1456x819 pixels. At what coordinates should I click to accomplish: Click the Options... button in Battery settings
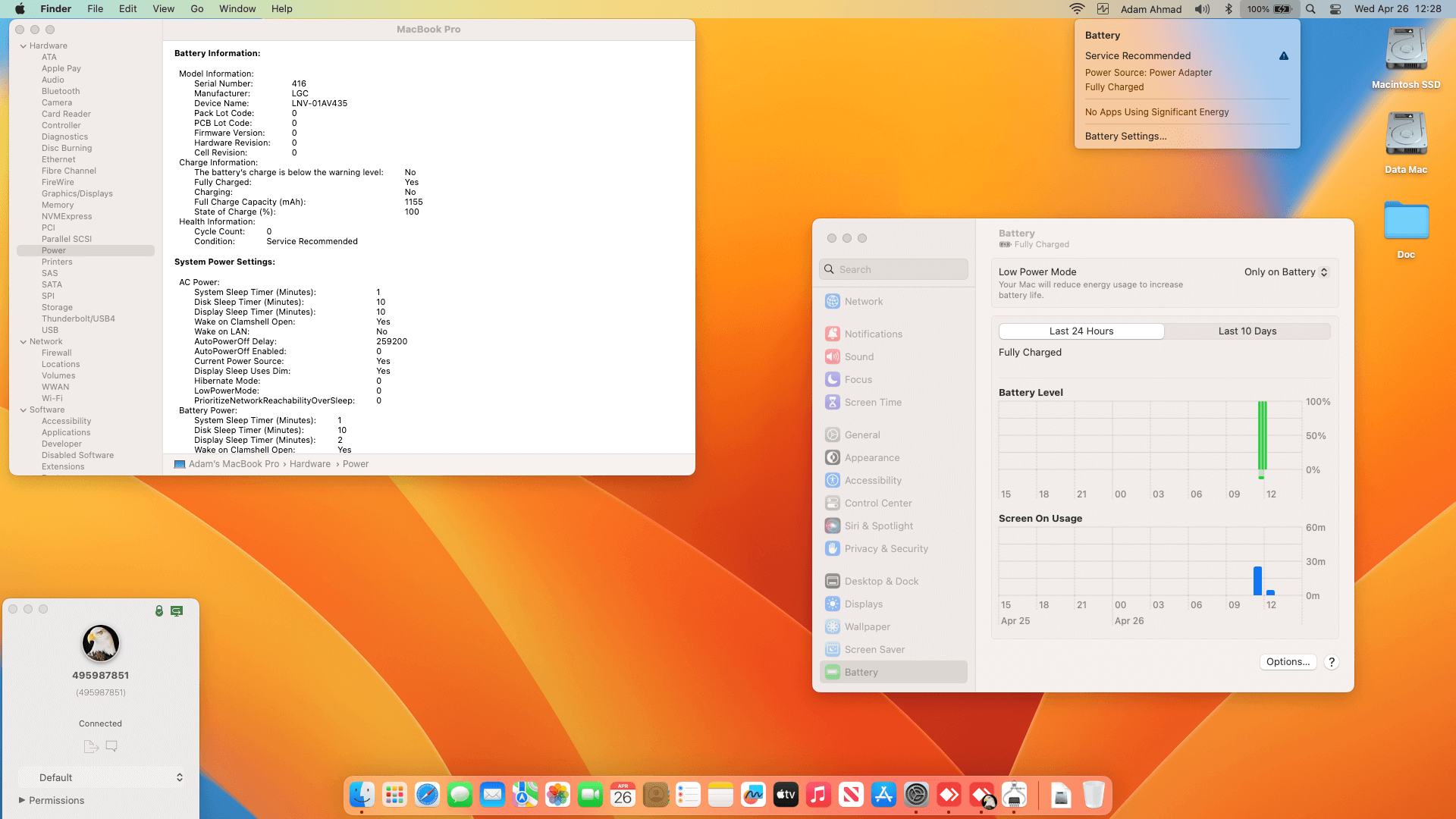point(1288,662)
